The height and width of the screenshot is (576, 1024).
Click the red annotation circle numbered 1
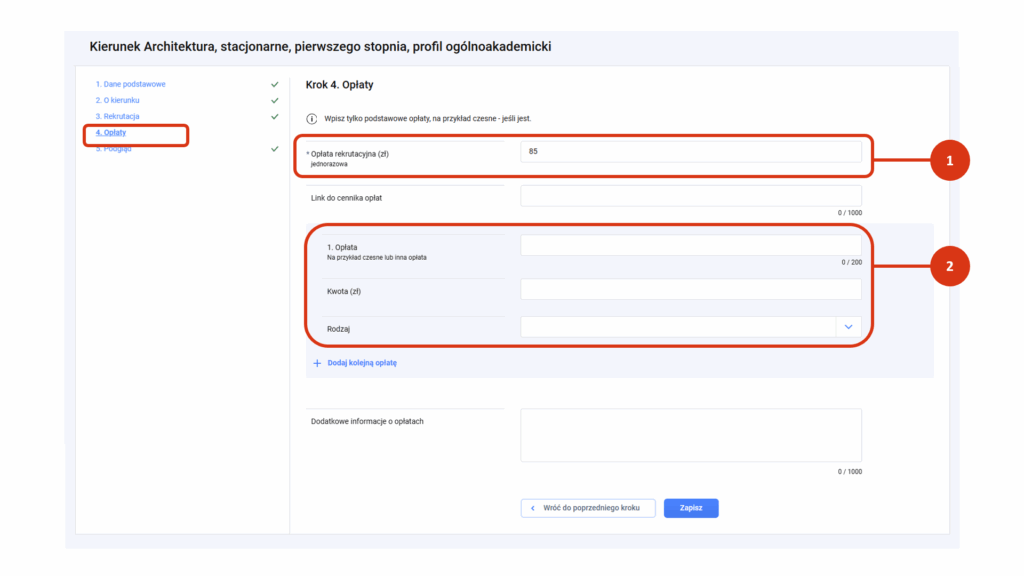(949, 160)
